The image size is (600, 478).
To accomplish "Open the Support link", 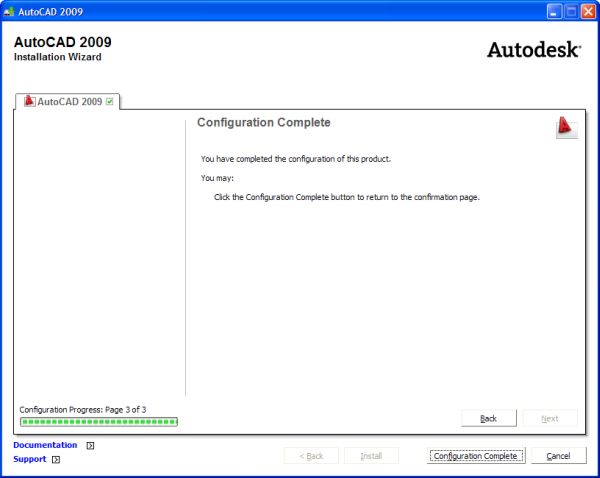I will (29, 459).
